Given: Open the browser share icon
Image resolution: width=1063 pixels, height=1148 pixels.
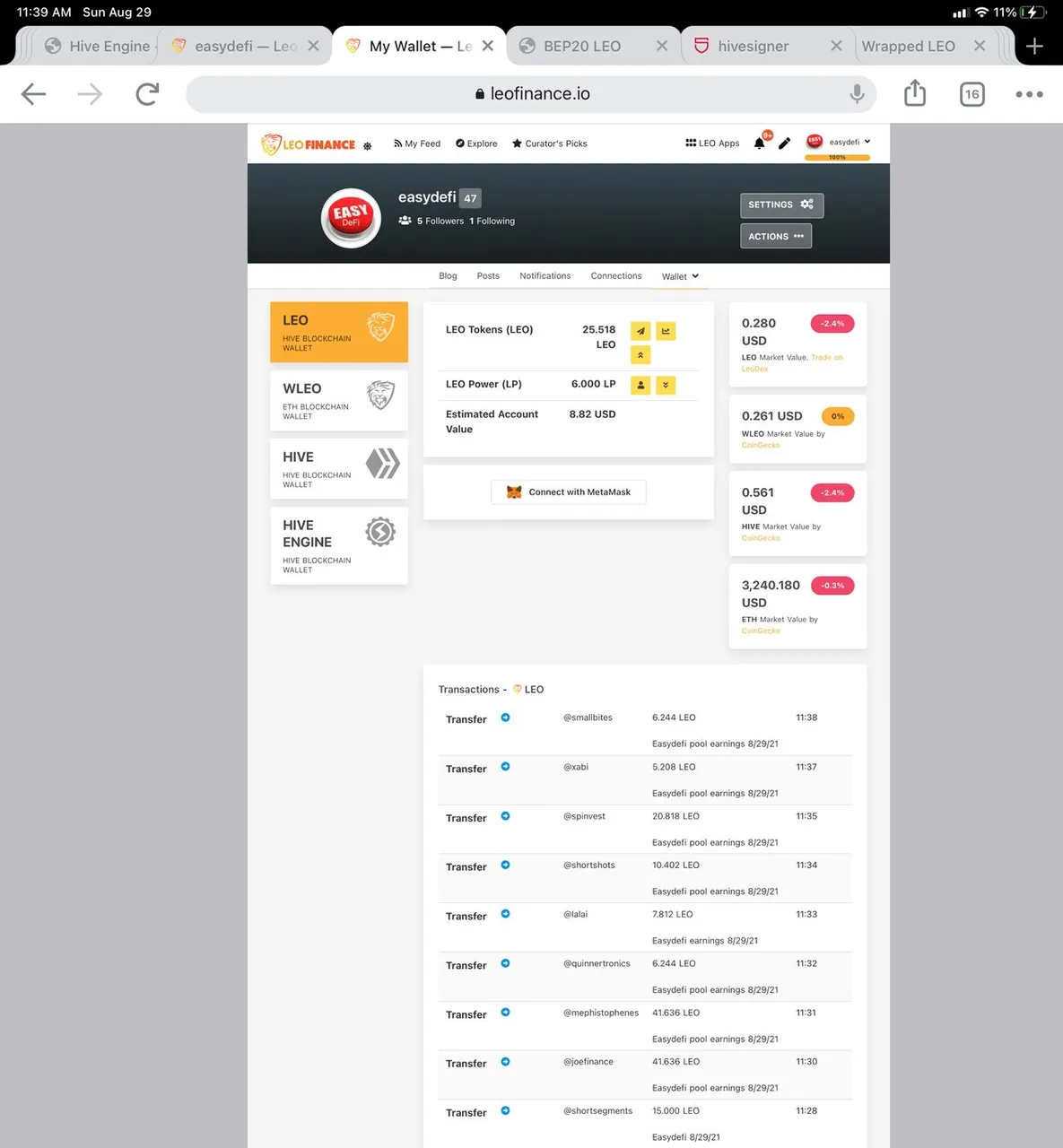Looking at the screenshot, I should (914, 92).
